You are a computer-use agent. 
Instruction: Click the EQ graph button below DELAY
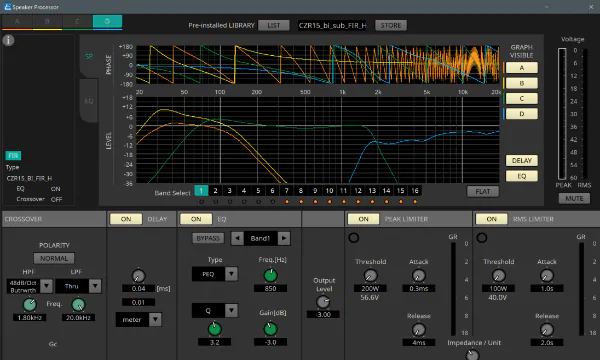coord(522,176)
